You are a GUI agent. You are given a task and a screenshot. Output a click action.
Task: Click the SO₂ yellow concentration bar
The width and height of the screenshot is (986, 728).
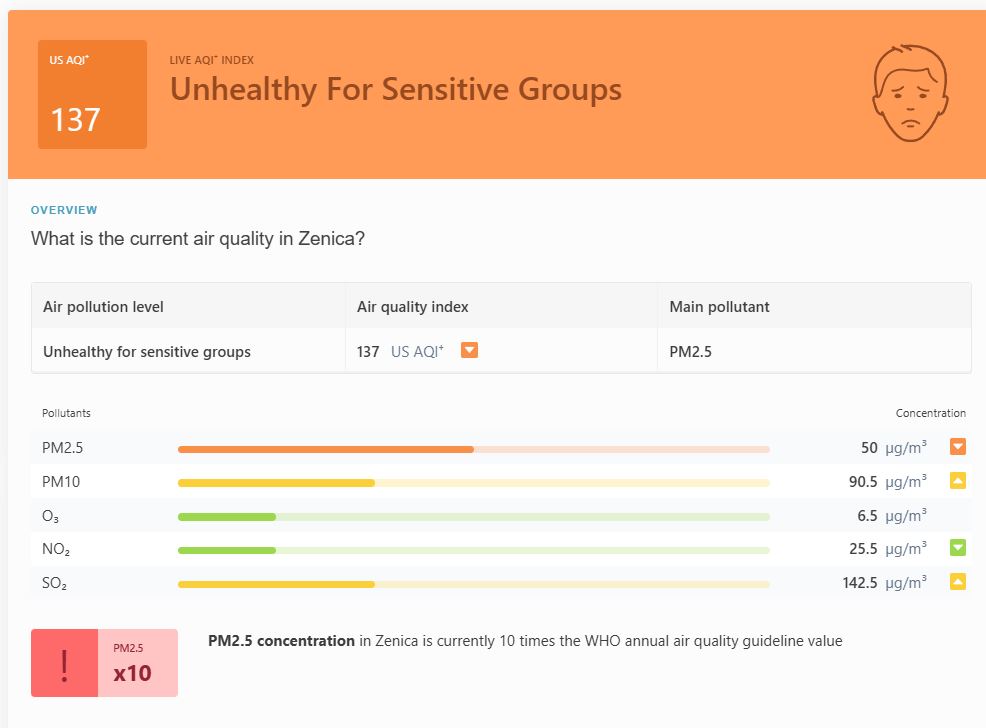tap(276, 584)
